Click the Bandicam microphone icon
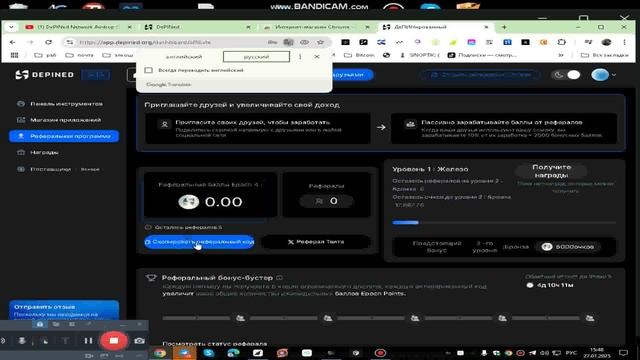Viewport: 640px width, 360px height. 22,340
